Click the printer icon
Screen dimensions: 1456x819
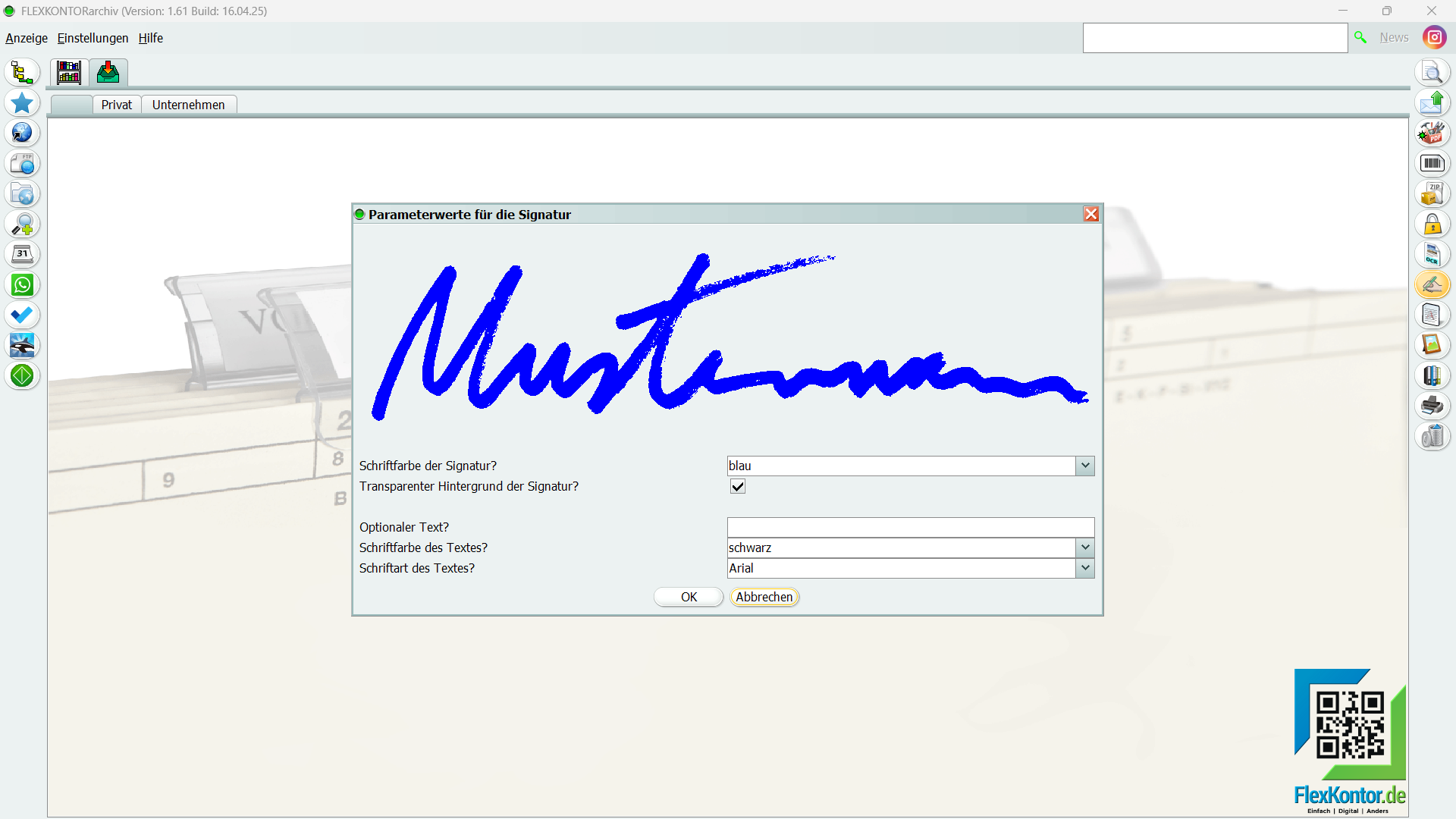click(x=1432, y=406)
